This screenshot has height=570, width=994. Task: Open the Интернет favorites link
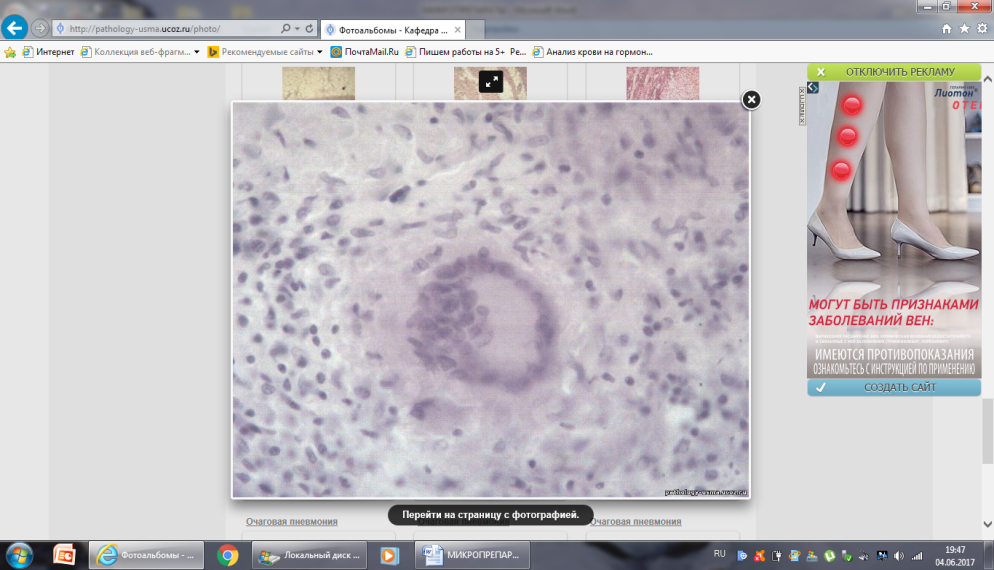pyautogui.click(x=48, y=52)
